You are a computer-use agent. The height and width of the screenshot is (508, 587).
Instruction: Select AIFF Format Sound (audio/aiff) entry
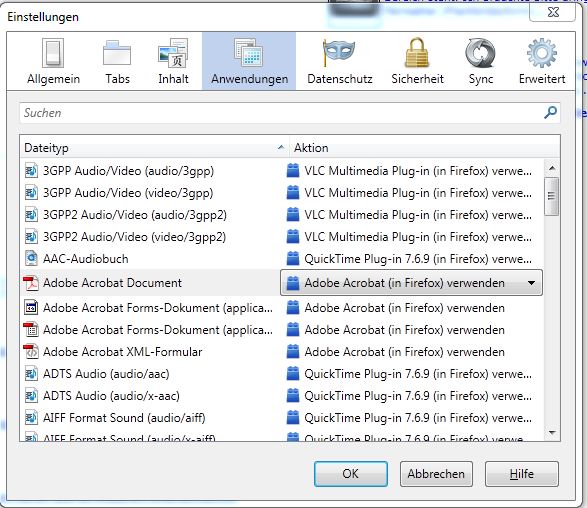tap(282, 418)
